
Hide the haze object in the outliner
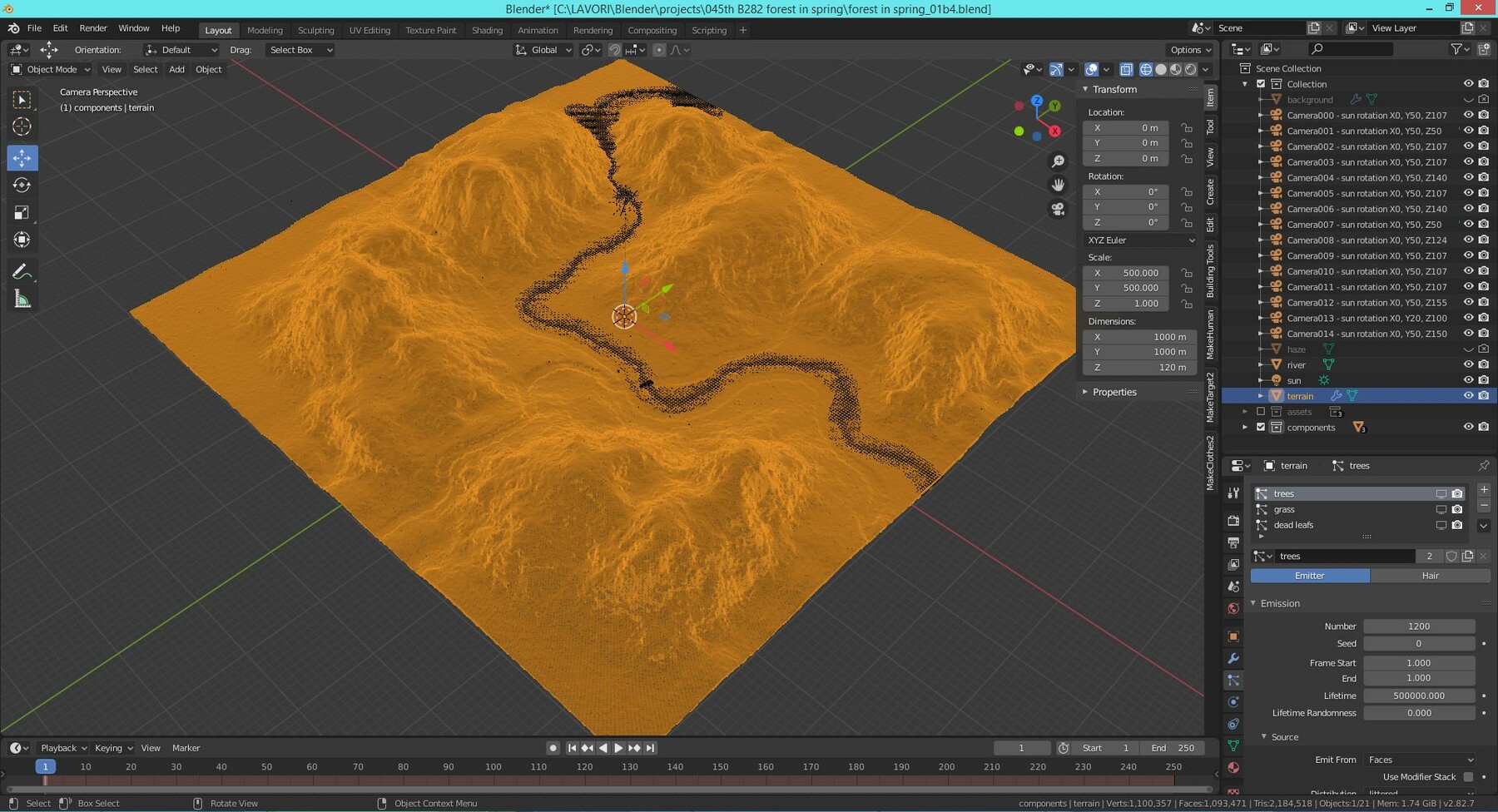[1469, 349]
